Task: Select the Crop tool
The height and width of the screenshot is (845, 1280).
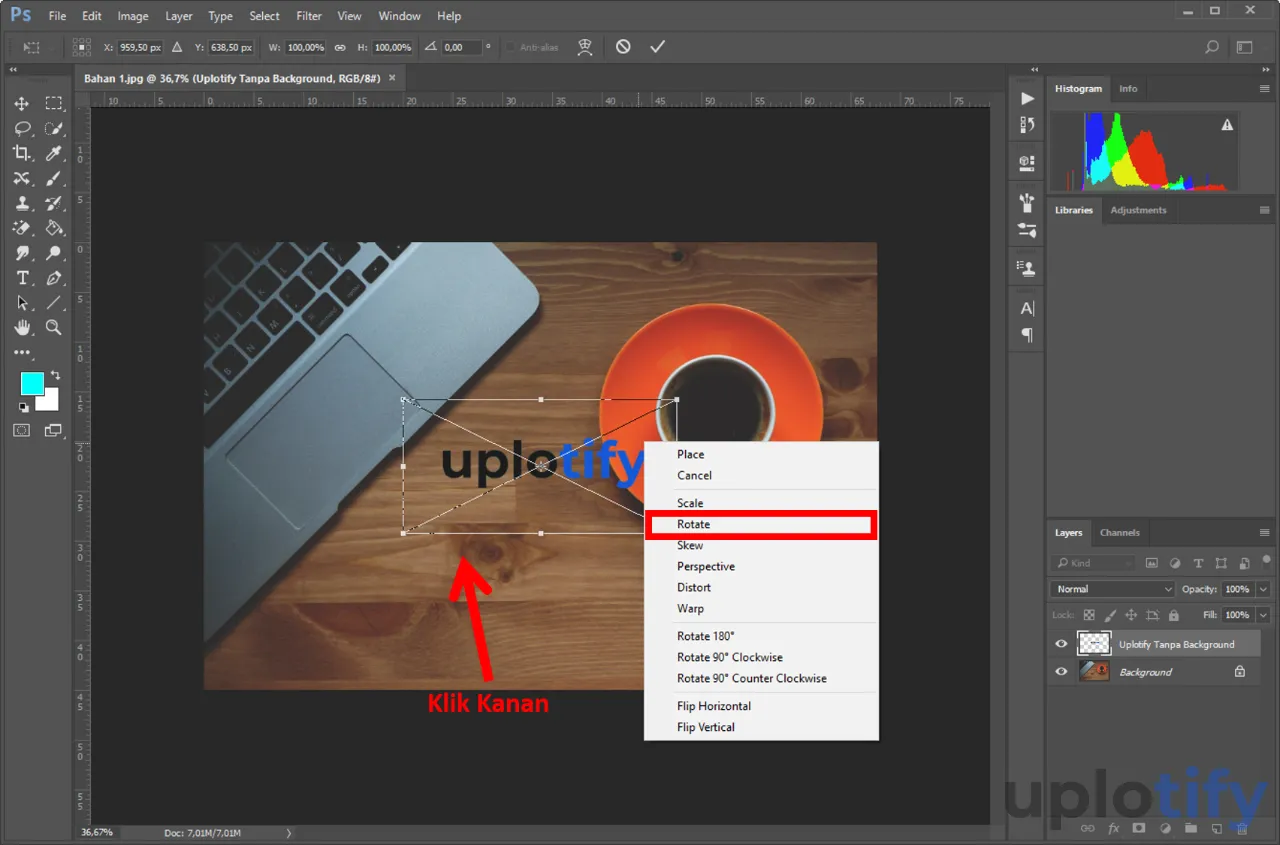Action: tap(22, 153)
